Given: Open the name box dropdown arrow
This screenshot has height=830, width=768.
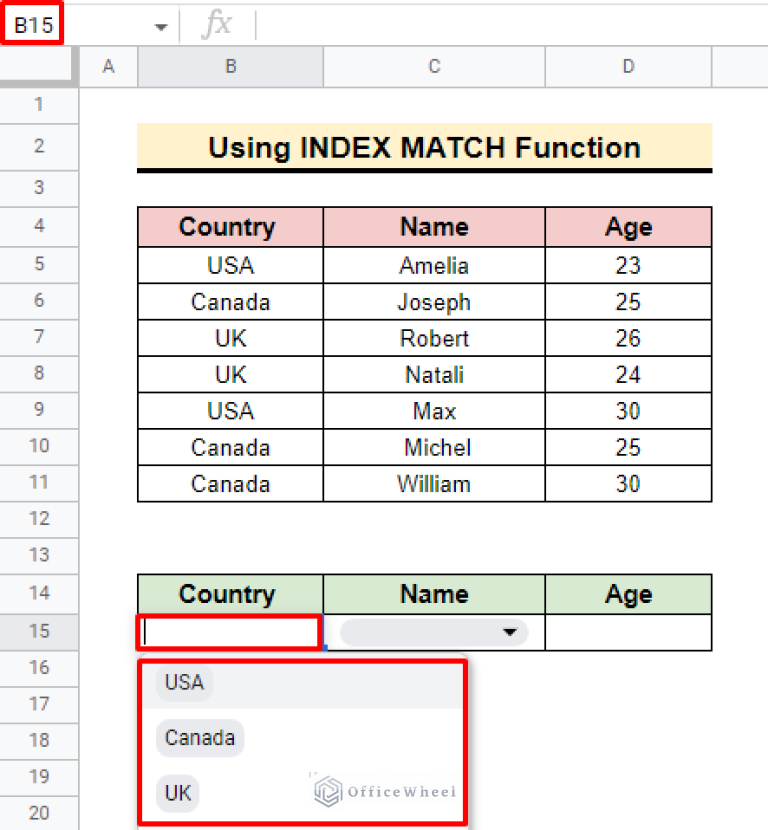Looking at the screenshot, I should [160, 27].
